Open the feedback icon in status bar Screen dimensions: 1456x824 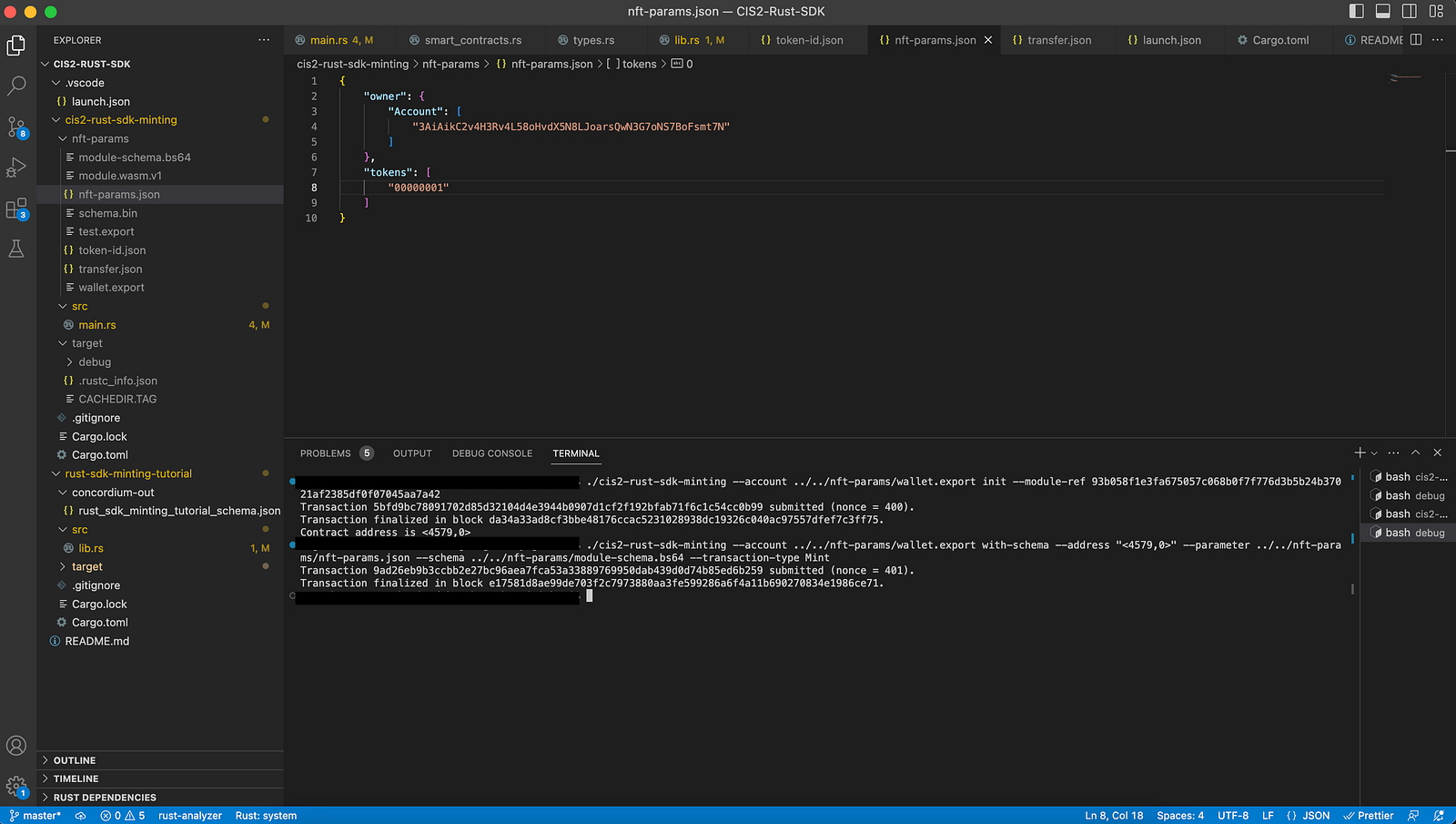pyautogui.click(x=1413, y=816)
